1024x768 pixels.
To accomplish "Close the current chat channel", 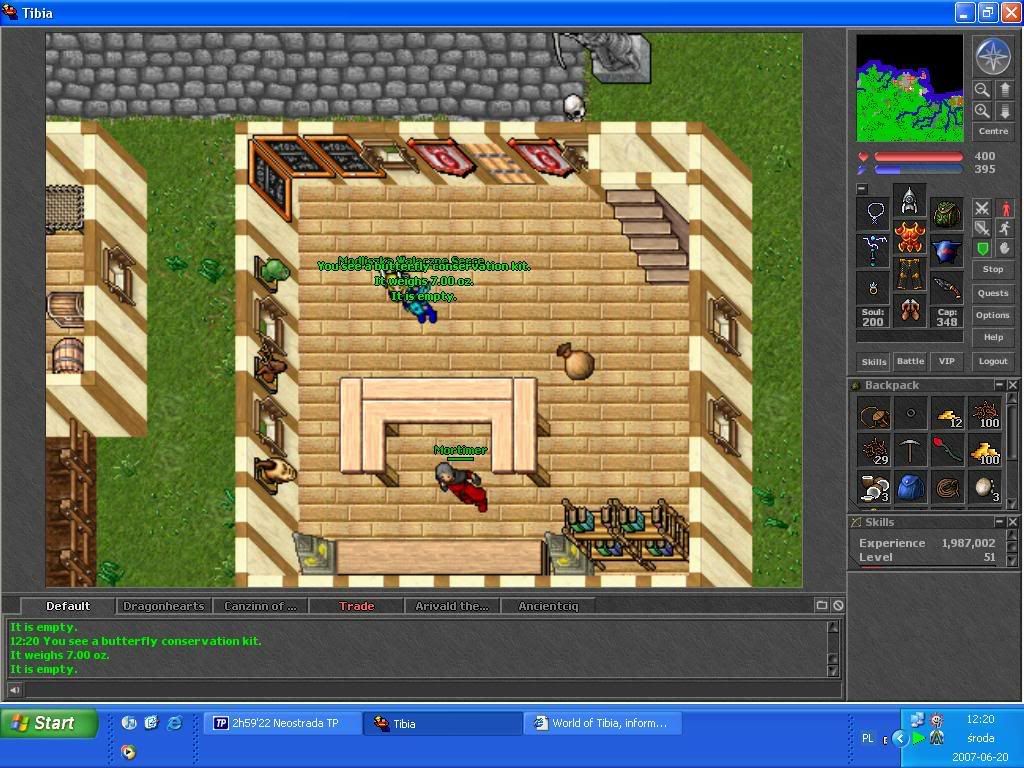I will pos(838,605).
